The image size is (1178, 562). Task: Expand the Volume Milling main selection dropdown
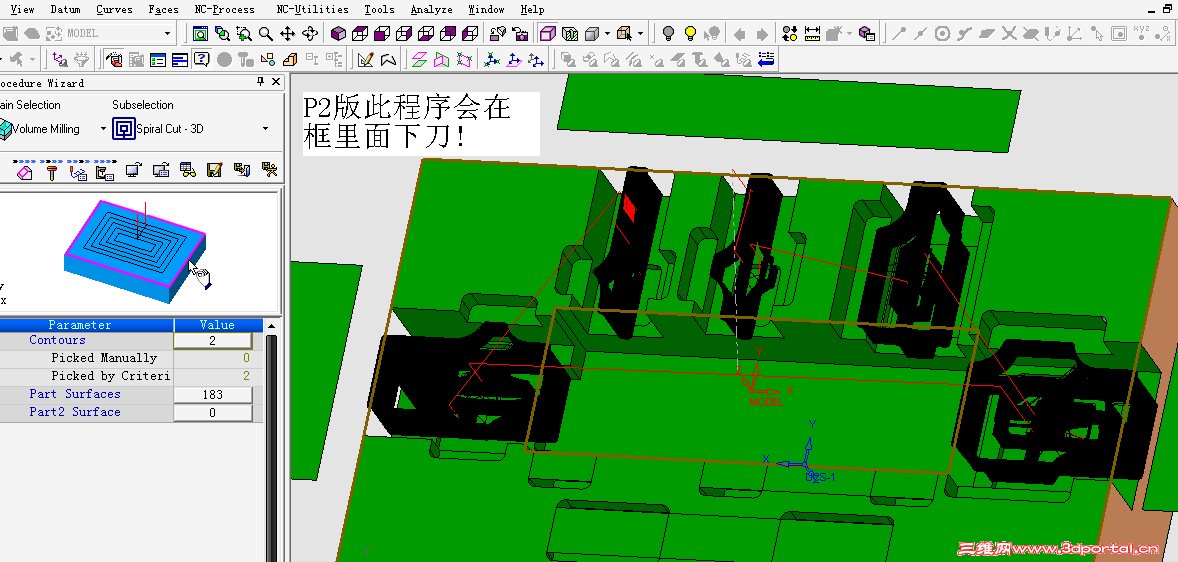tap(104, 129)
